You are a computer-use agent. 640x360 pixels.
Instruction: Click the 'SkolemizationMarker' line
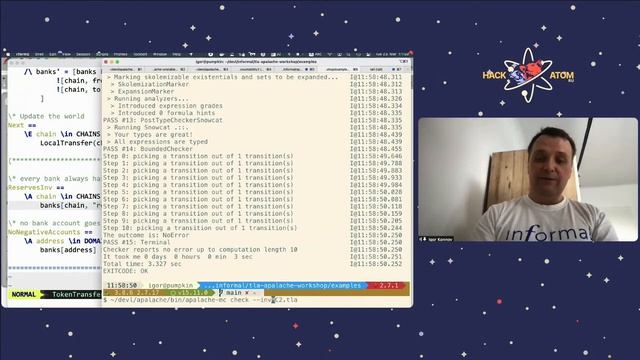150,84
